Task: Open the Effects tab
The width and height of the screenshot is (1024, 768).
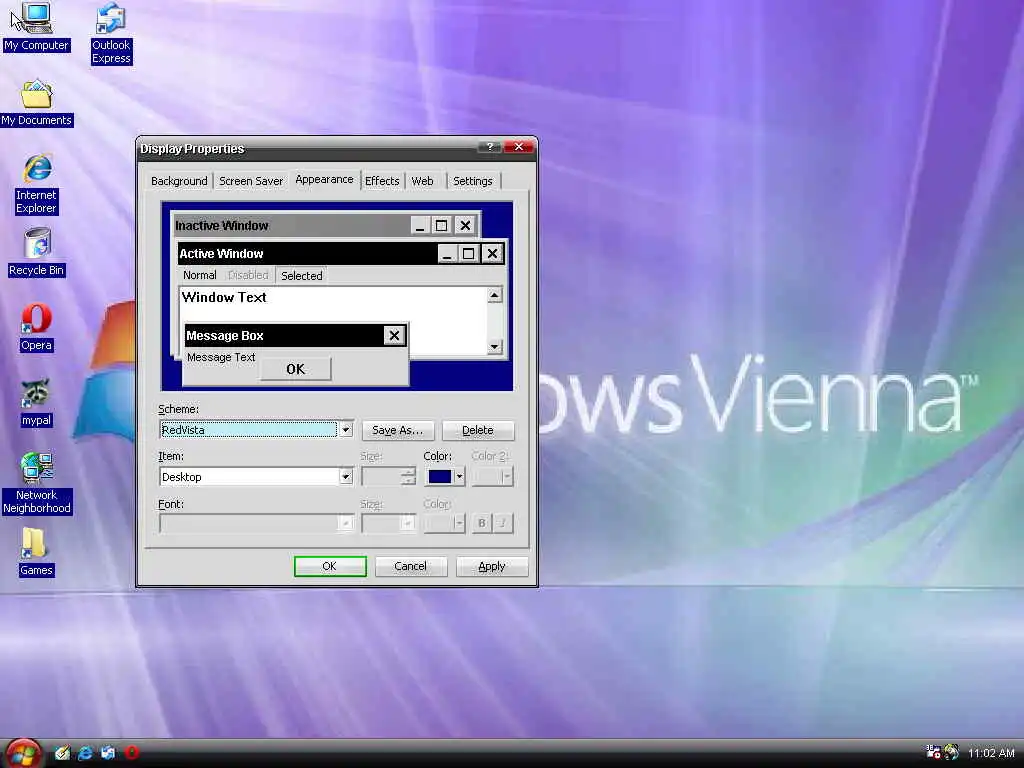Action: [x=382, y=181]
